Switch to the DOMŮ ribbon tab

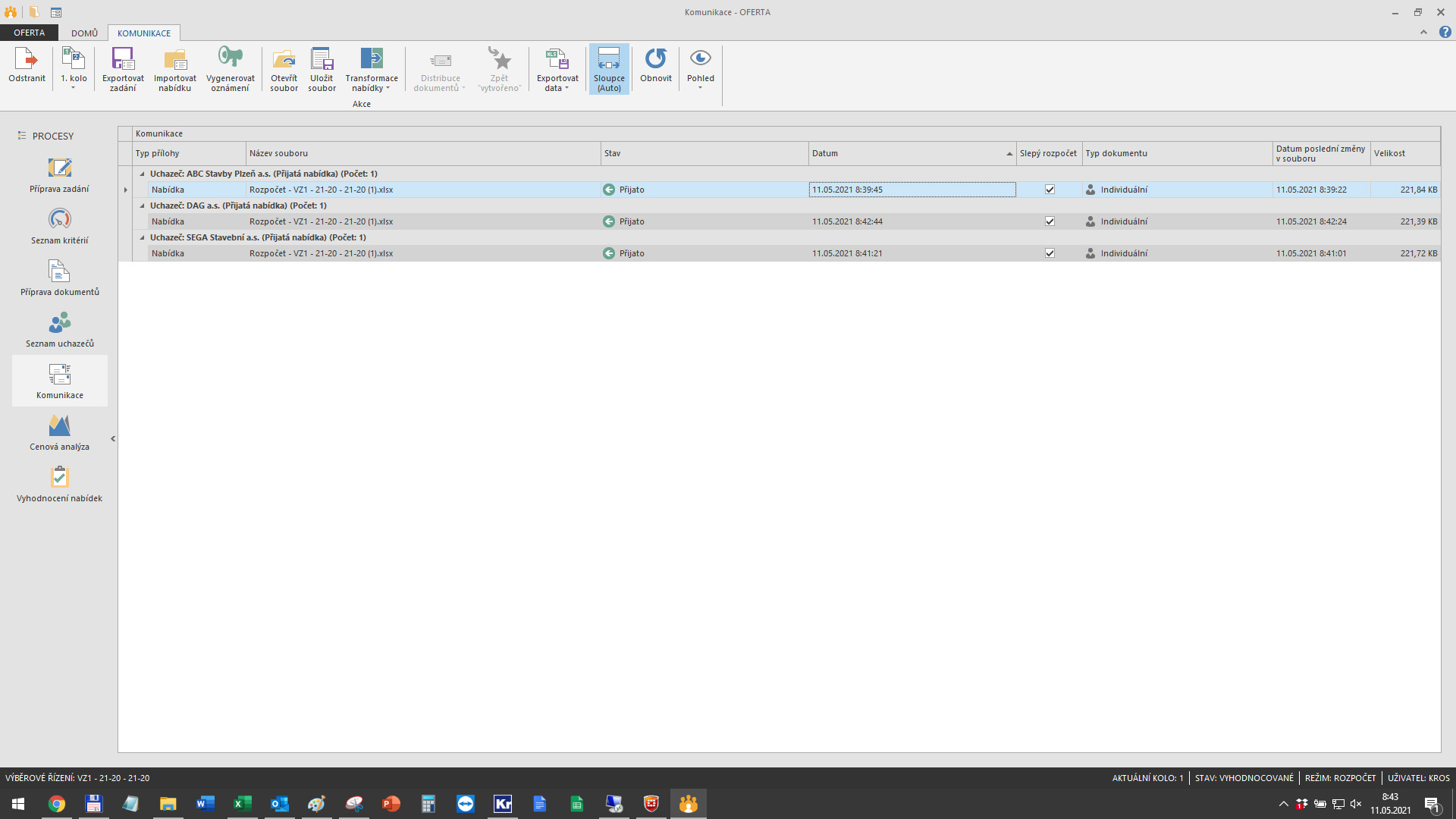tap(84, 33)
